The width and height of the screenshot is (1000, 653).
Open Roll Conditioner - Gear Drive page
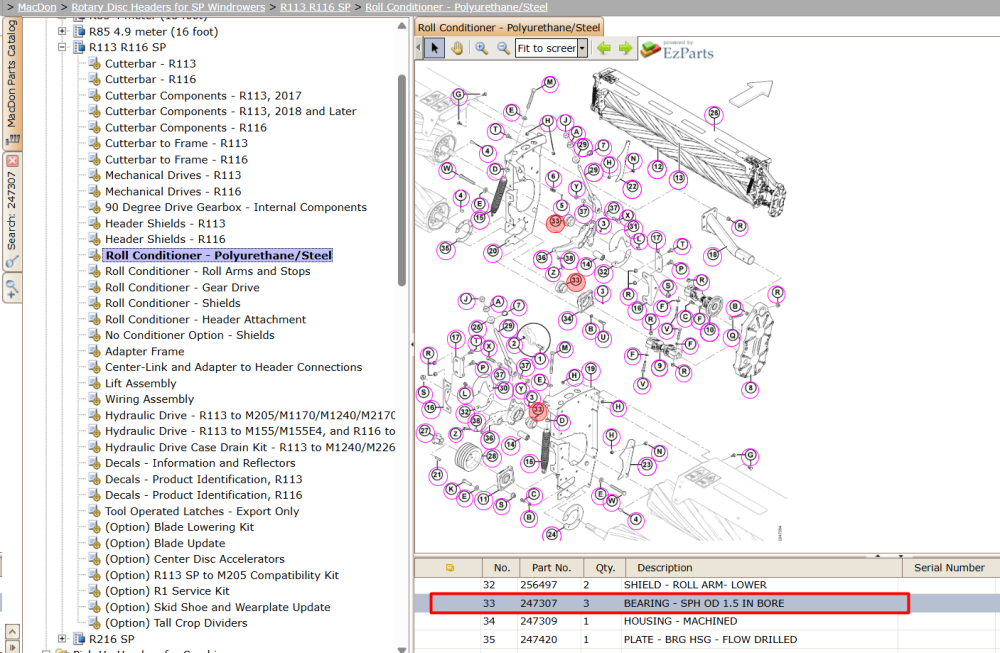[182, 288]
